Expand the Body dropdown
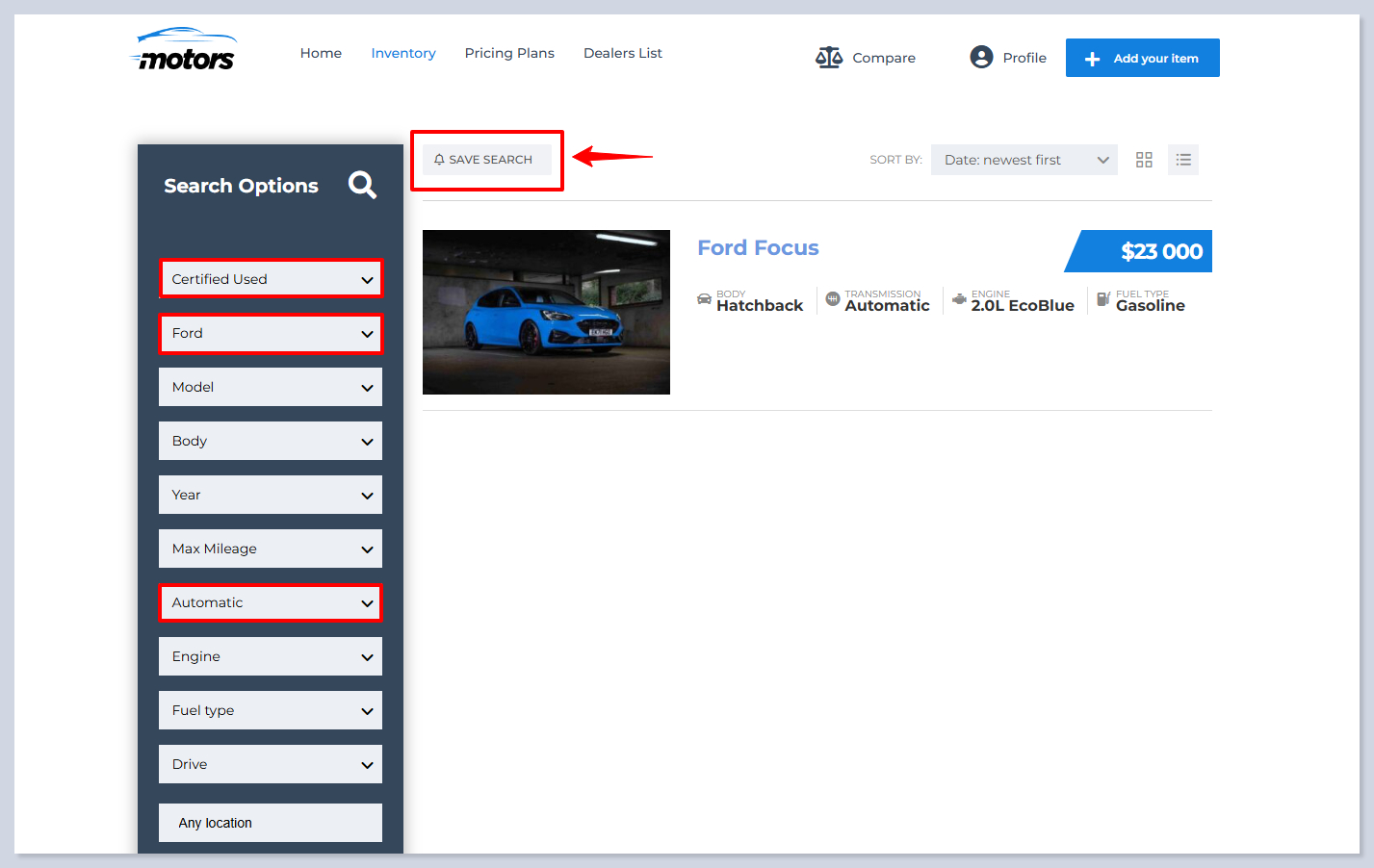This screenshot has width=1374, height=868. pos(271,441)
